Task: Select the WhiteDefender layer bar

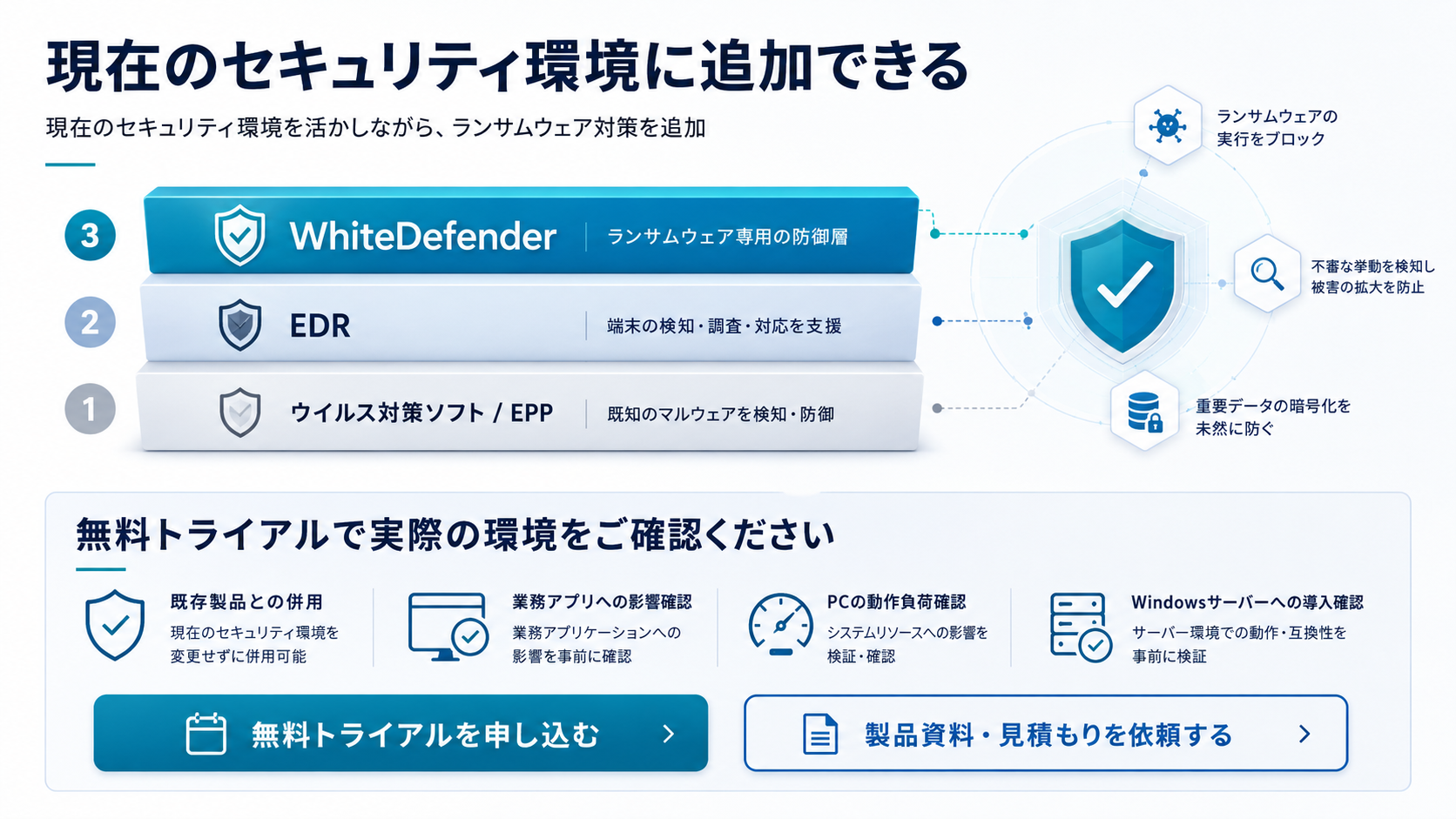Action: 531,232
